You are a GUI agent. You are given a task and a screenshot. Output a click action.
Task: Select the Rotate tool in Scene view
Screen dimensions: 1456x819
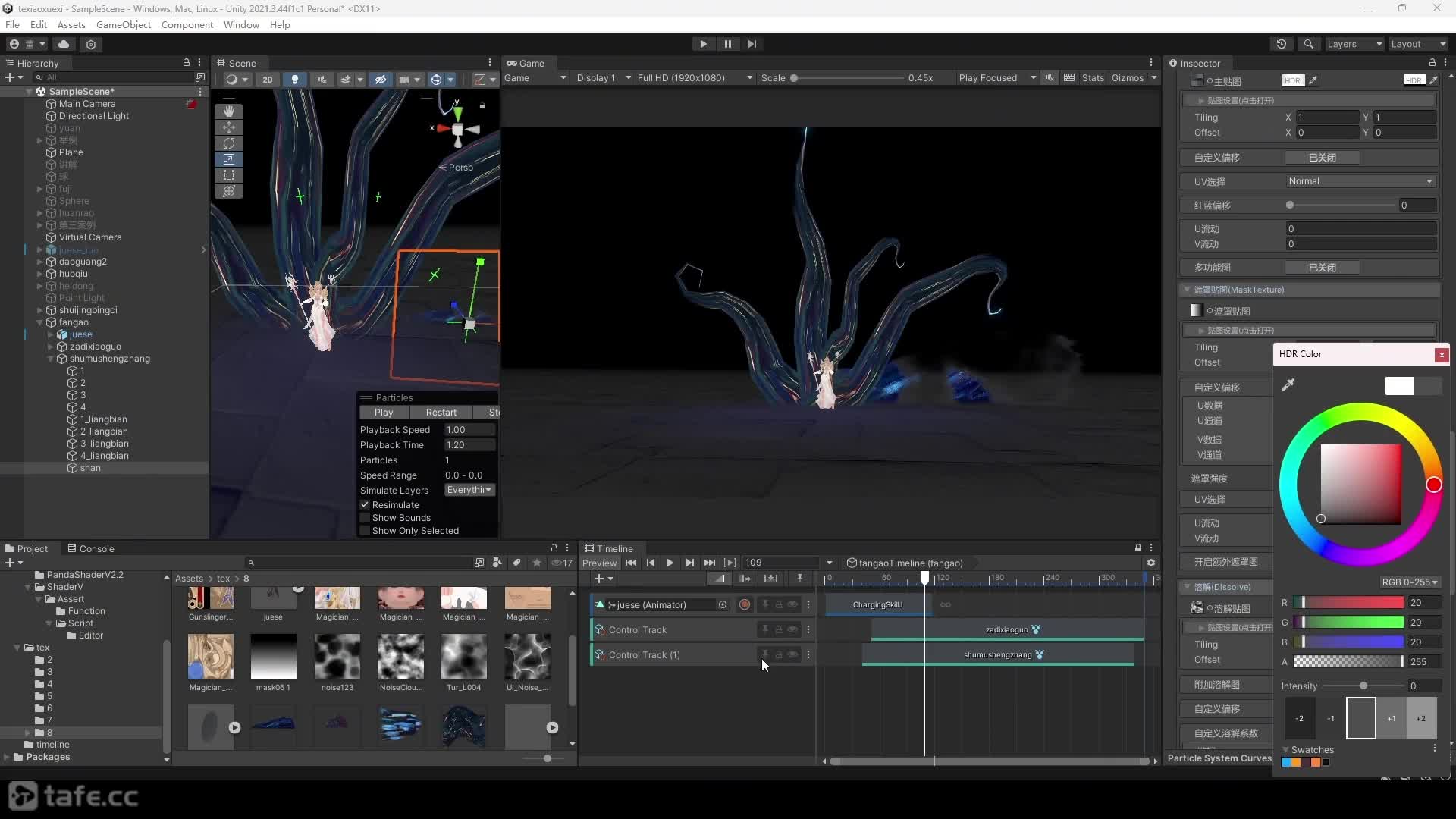(228, 143)
